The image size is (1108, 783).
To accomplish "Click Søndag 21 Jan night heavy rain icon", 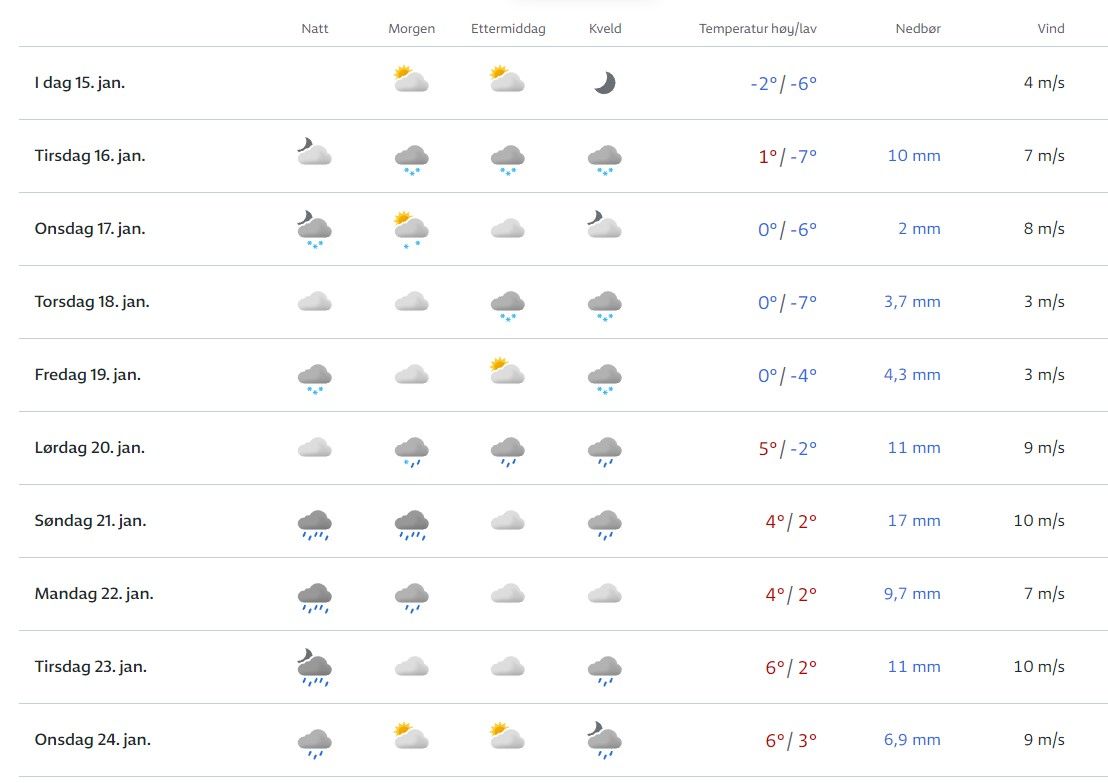I will 314,523.
